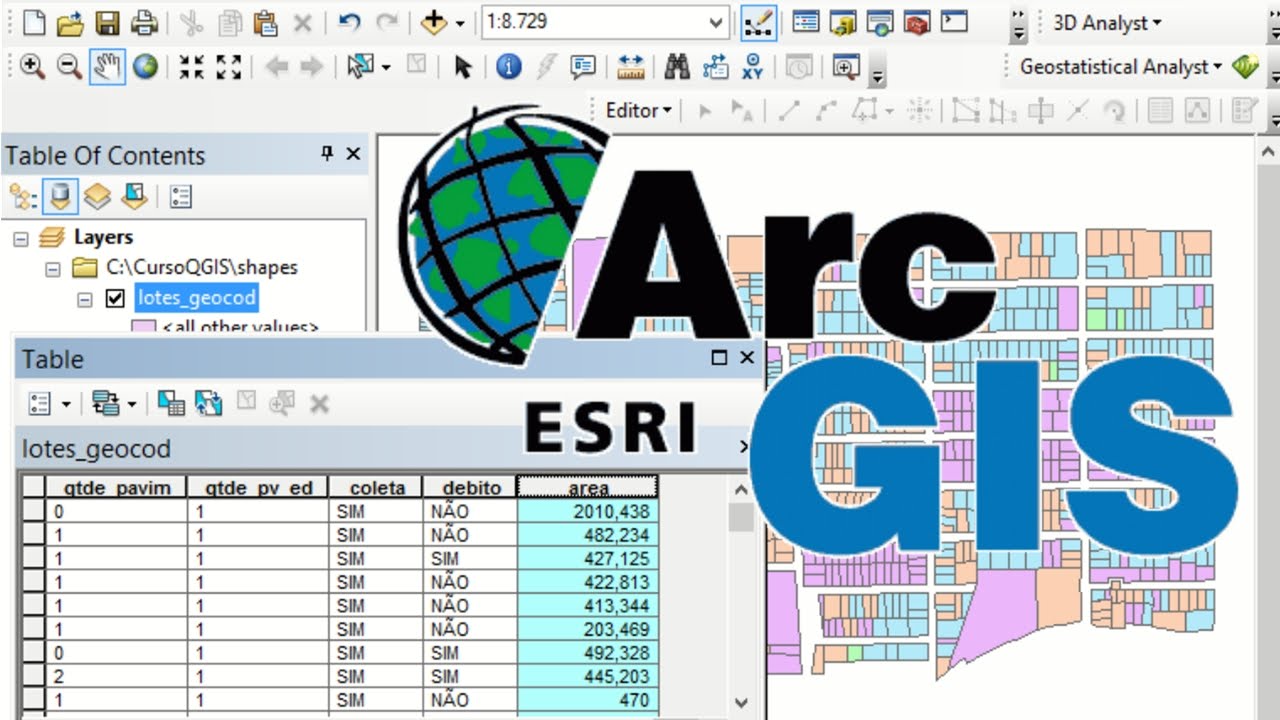Open the Geostatistical Analyst menu
1280x720 pixels.
pos(1121,67)
